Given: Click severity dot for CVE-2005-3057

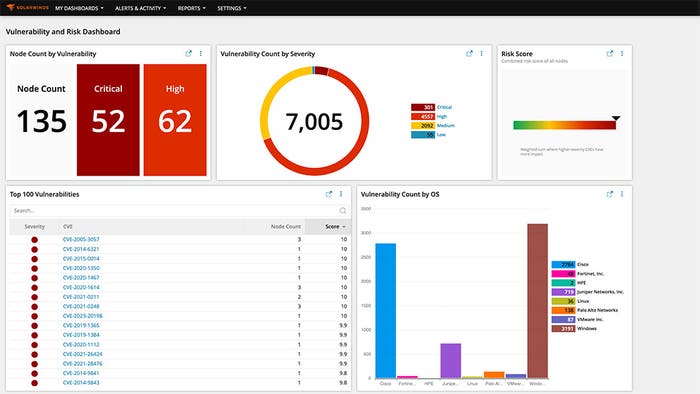Looking at the screenshot, I should coord(34,240).
